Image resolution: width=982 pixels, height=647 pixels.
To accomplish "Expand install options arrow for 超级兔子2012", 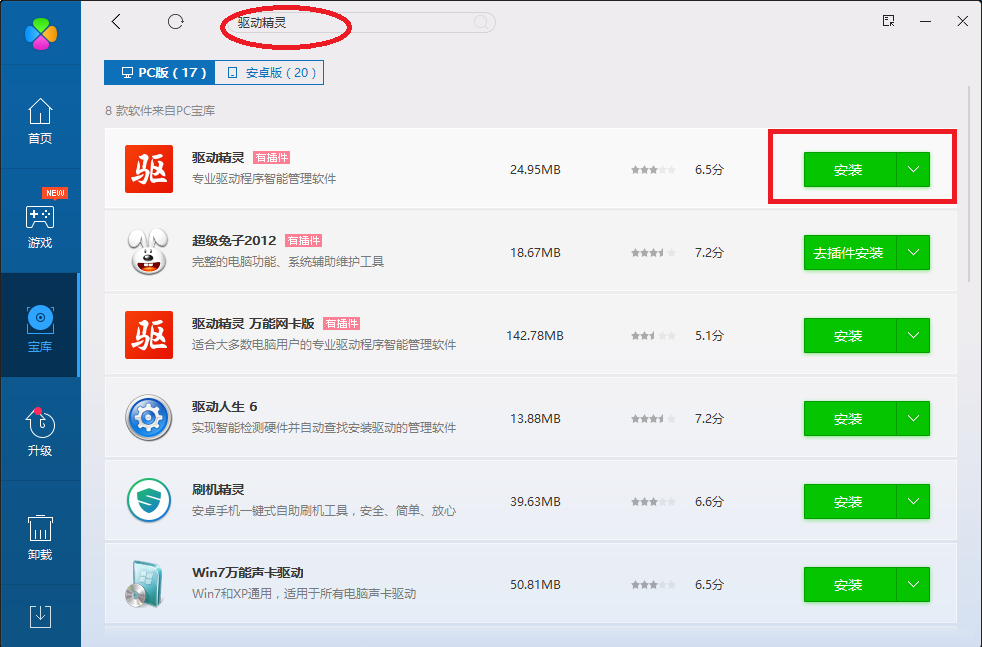I will (x=913, y=252).
